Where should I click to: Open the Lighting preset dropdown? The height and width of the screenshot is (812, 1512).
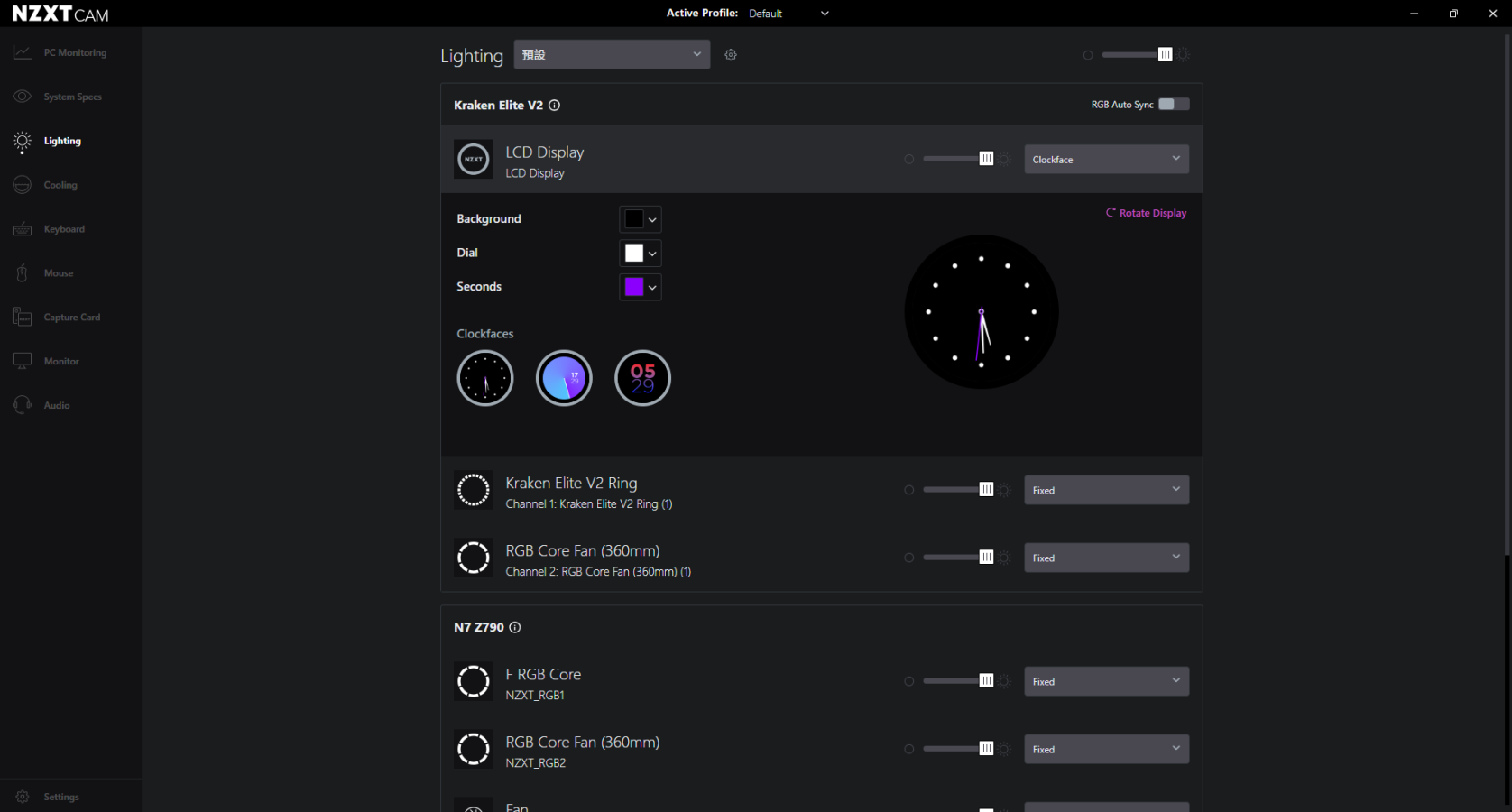tap(612, 55)
